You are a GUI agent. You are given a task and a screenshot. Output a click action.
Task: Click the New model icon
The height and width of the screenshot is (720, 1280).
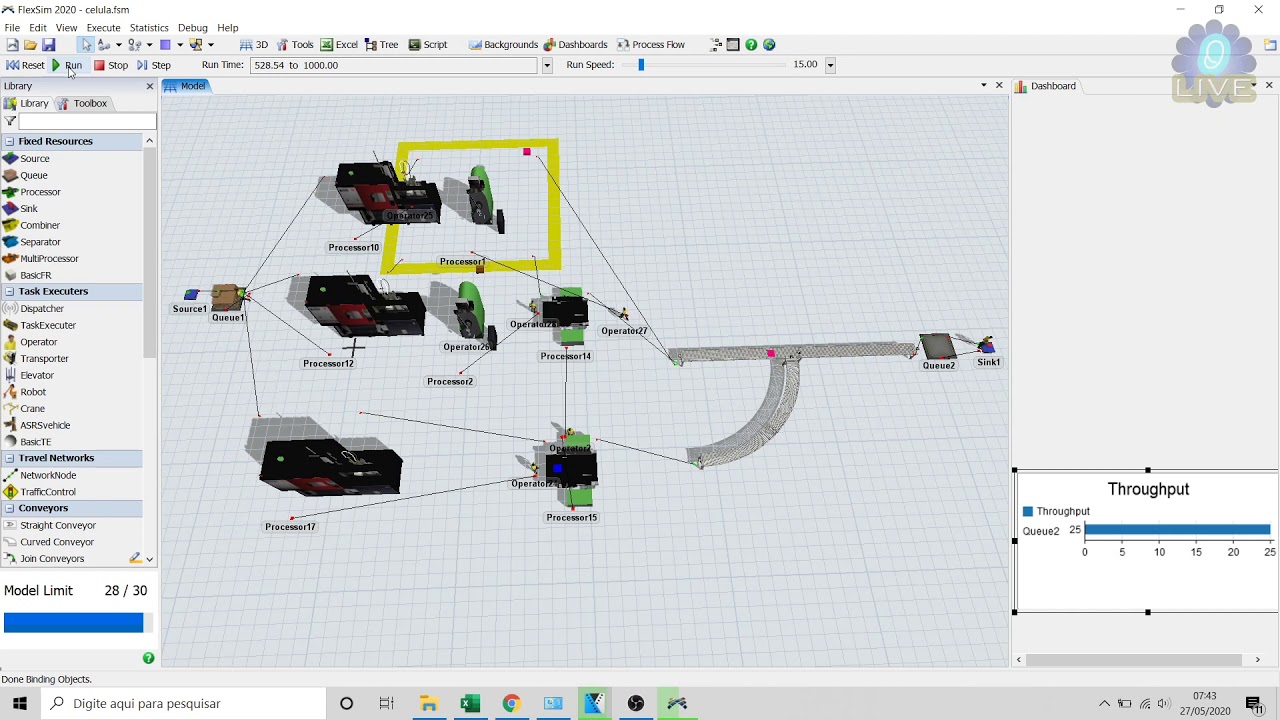pos(12,45)
